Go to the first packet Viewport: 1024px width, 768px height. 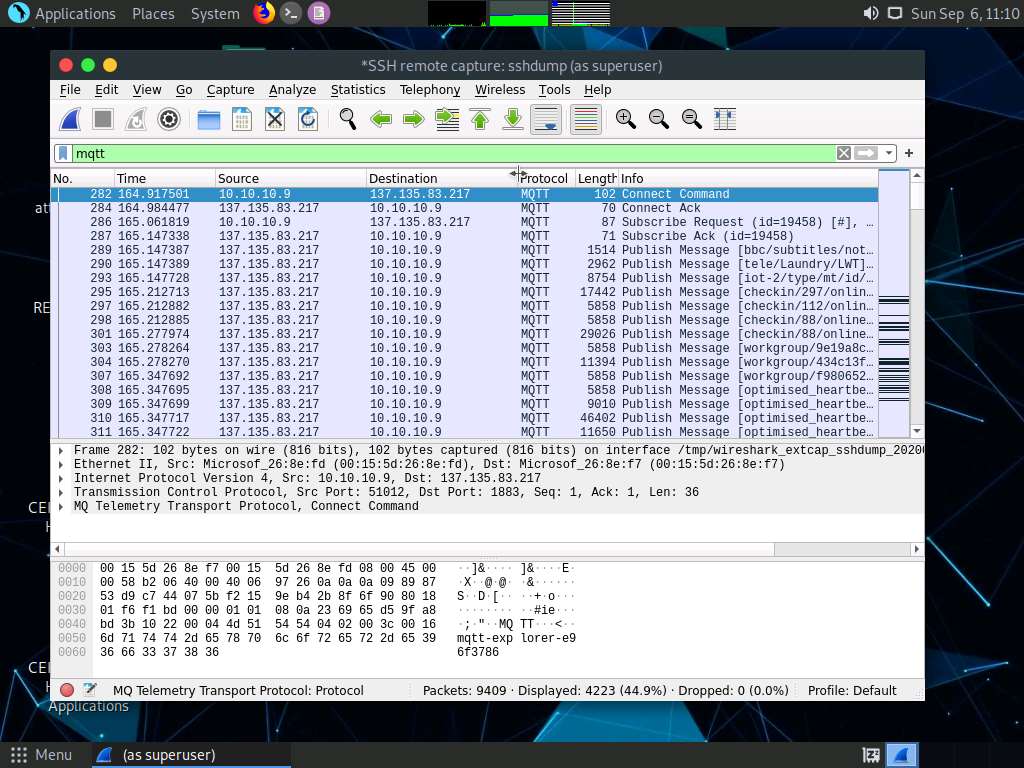point(480,119)
